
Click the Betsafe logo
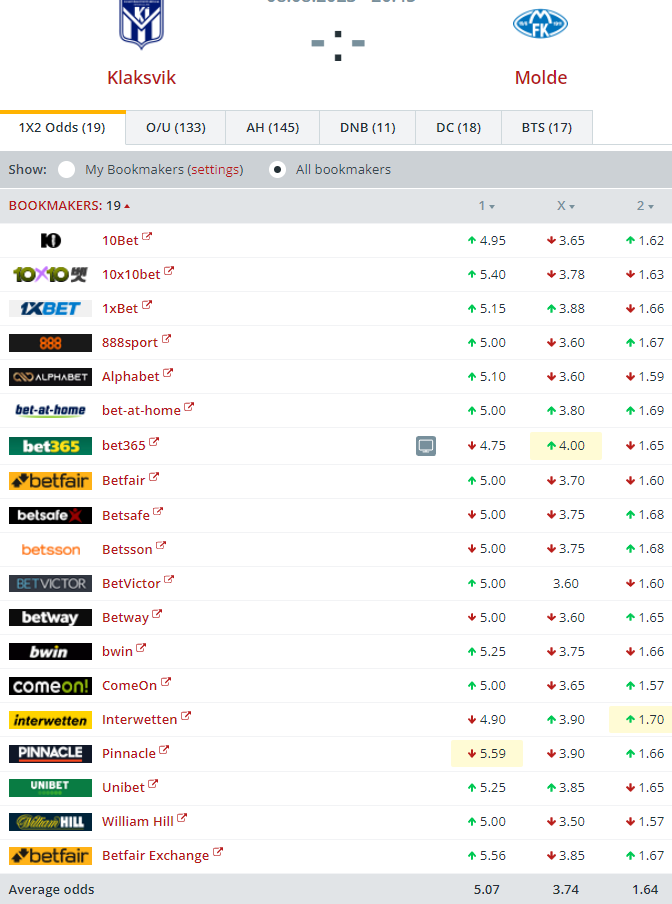[x=50, y=515]
